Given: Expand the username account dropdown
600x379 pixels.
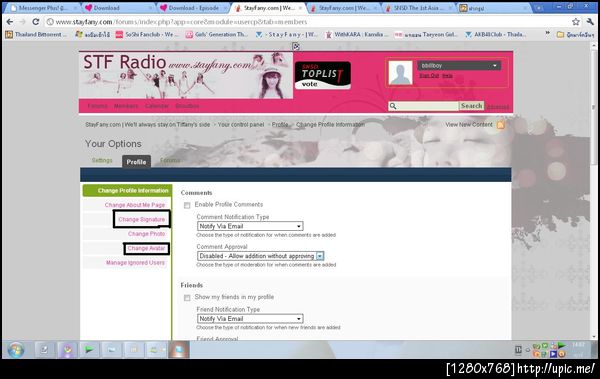Looking at the screenshot, I should pyautogui.click(x=459, y=65).
